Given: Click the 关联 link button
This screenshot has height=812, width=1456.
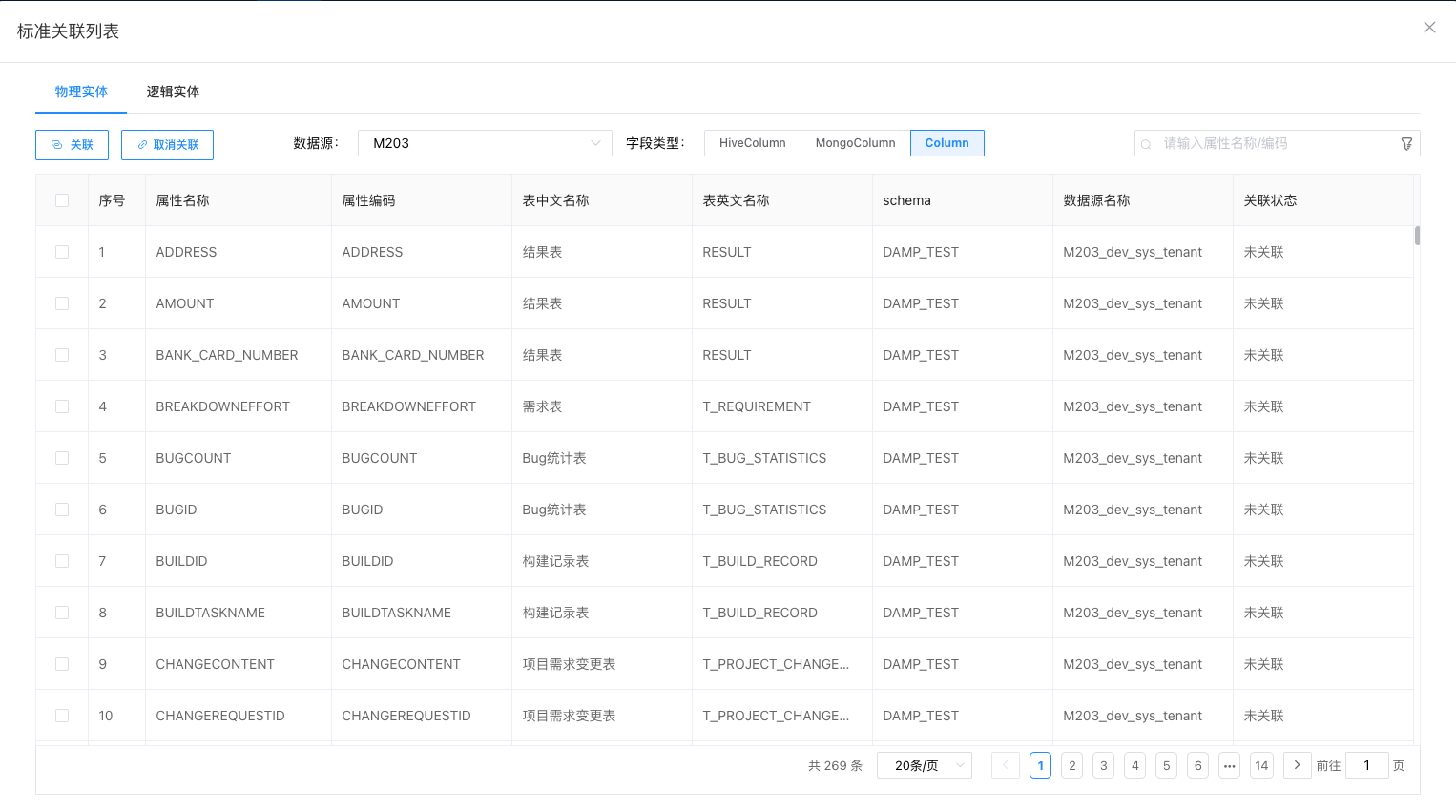Looking at the screenshot, I should pos(73,145).
